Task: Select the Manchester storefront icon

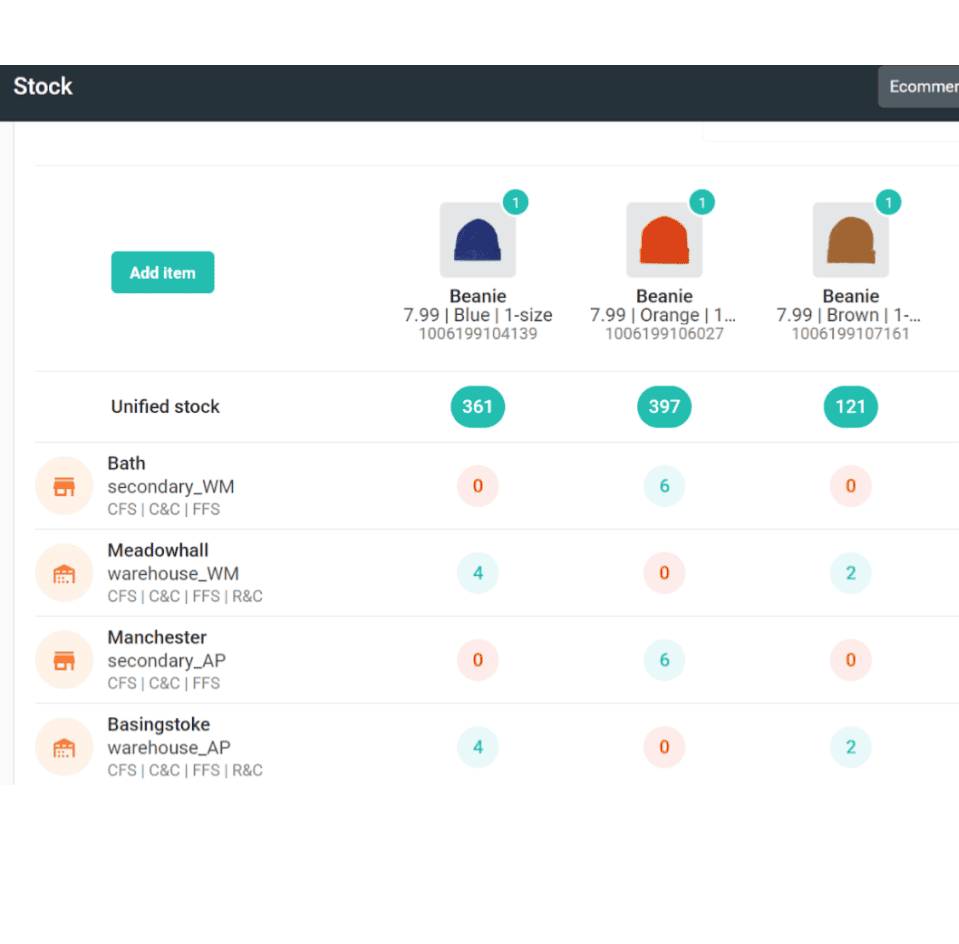Action: click(64, 659)
